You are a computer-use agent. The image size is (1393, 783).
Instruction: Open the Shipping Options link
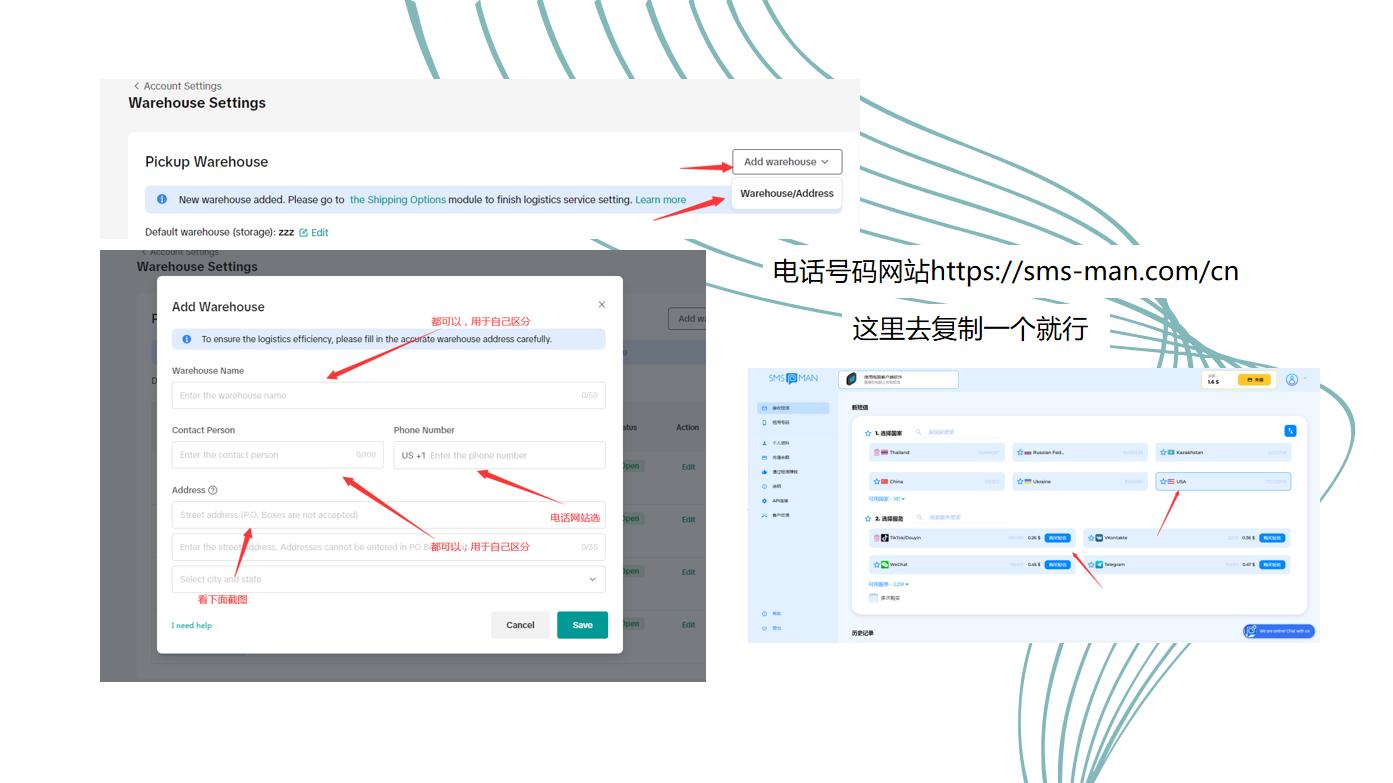click(398, 200)
